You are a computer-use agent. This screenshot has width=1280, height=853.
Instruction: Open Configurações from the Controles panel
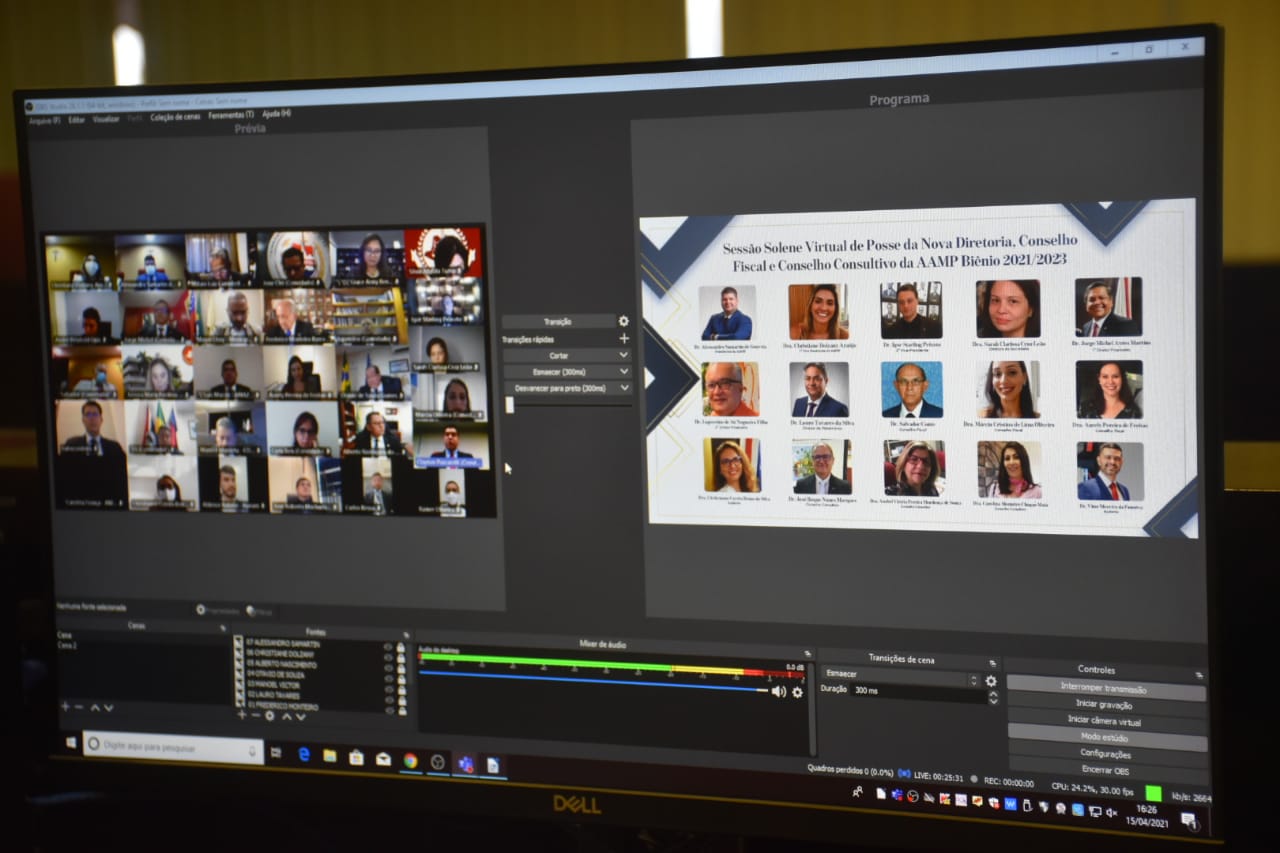click(x=1107, y=754)
